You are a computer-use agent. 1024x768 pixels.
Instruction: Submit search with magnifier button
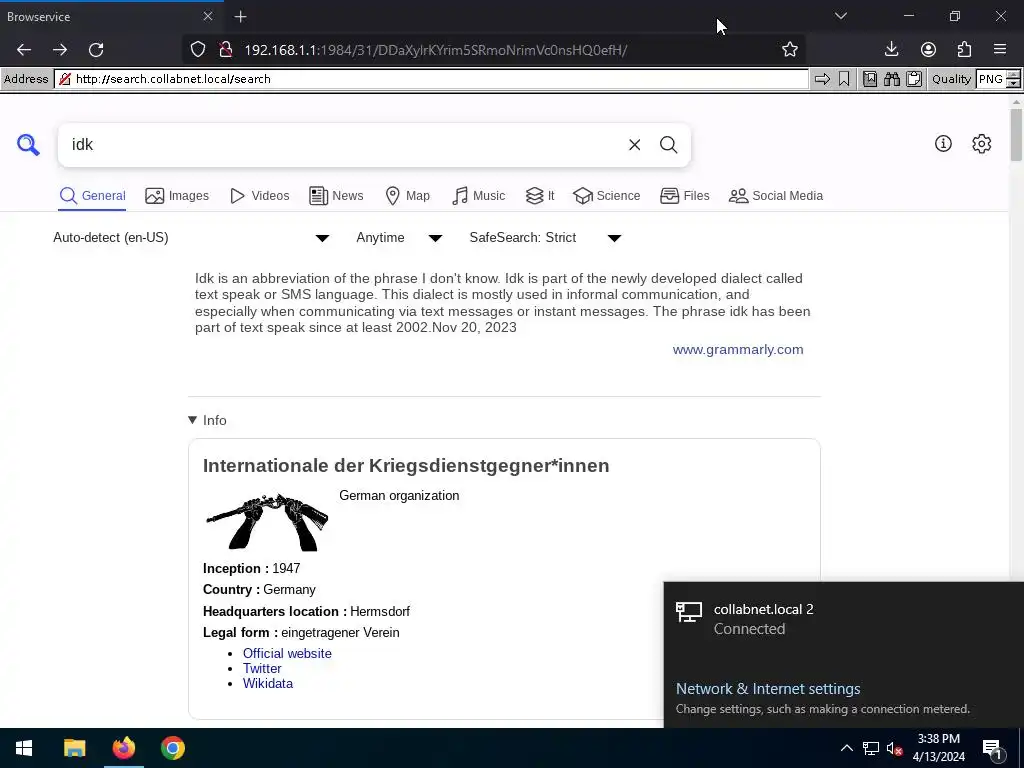click(668, 145)
